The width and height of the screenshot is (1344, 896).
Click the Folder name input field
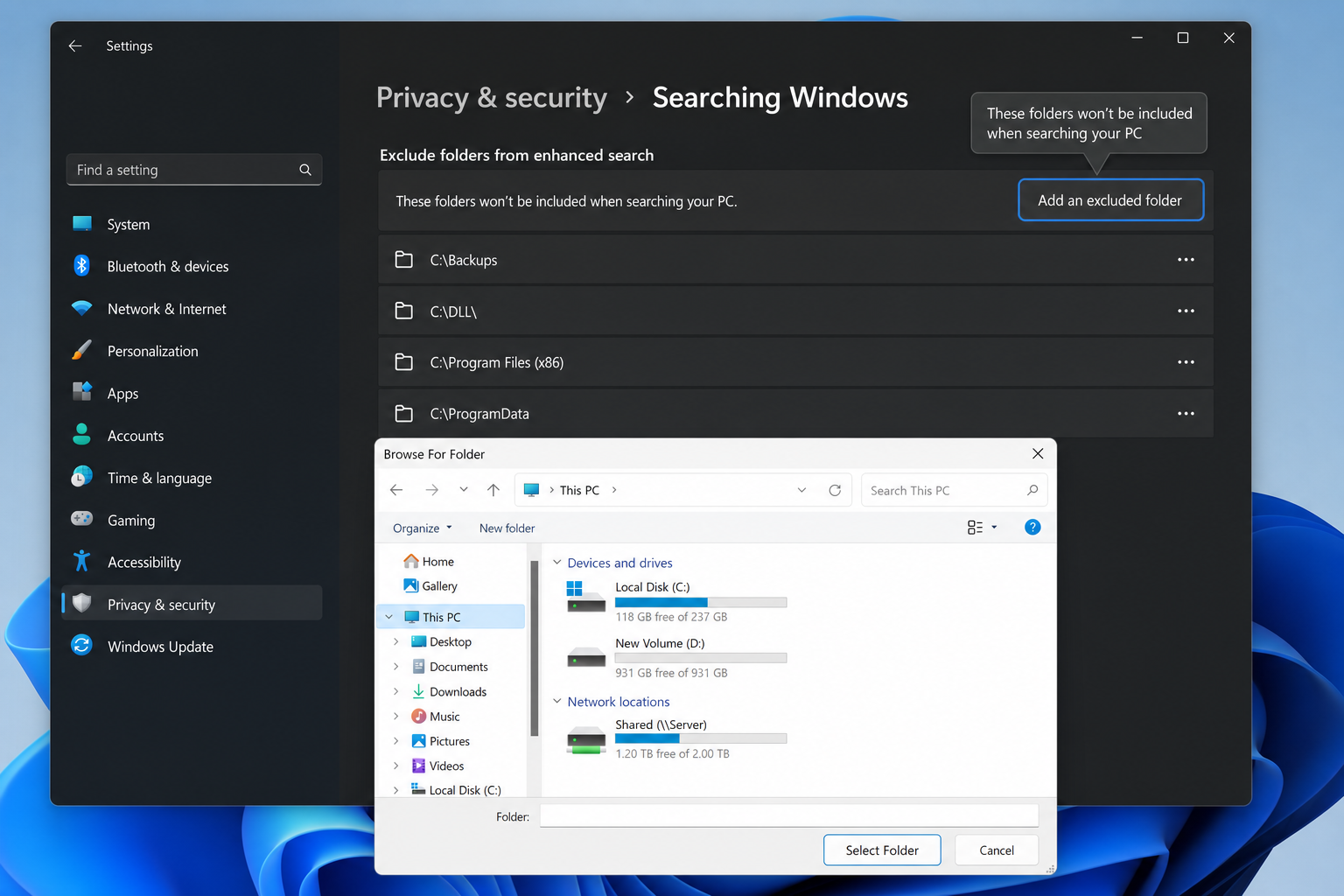[x=789, y=815]
